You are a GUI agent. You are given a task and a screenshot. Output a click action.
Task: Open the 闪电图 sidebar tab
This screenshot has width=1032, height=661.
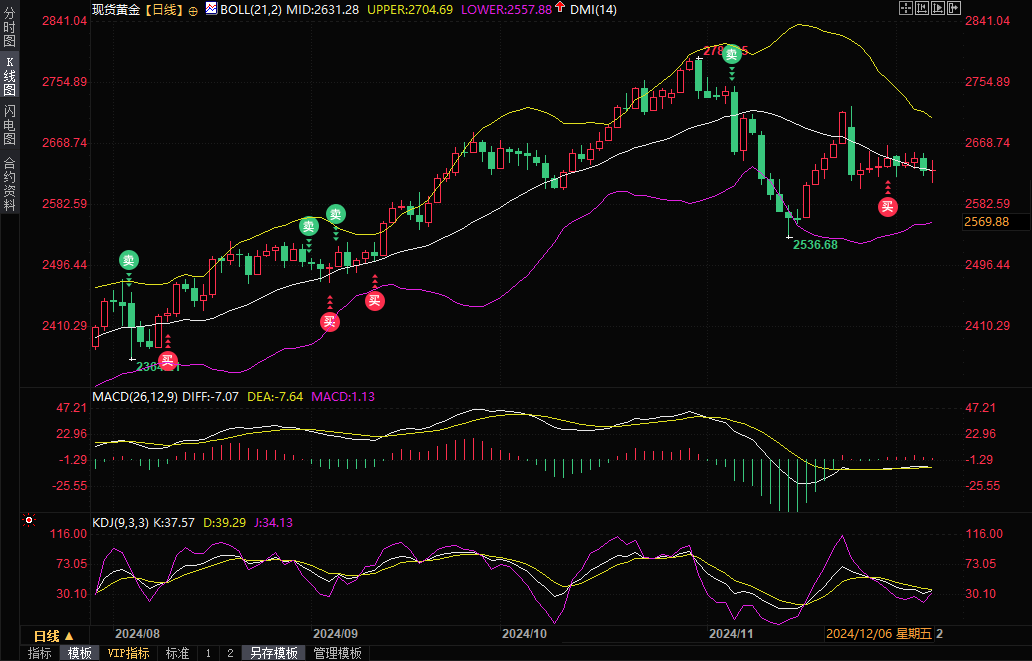pyautogui.click(x=9, y=124)
